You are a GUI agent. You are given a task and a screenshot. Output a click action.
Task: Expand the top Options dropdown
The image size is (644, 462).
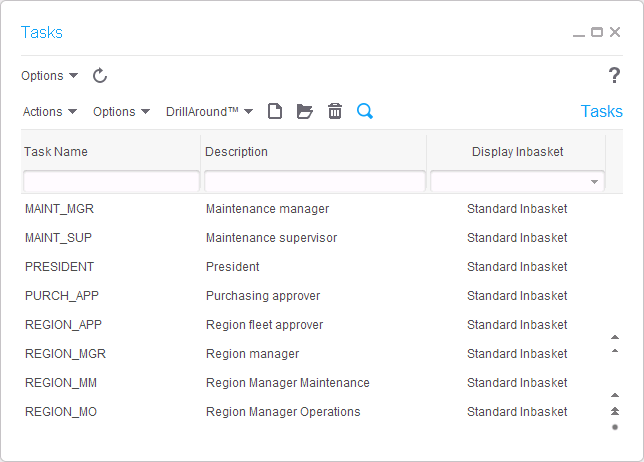(49, 76)
